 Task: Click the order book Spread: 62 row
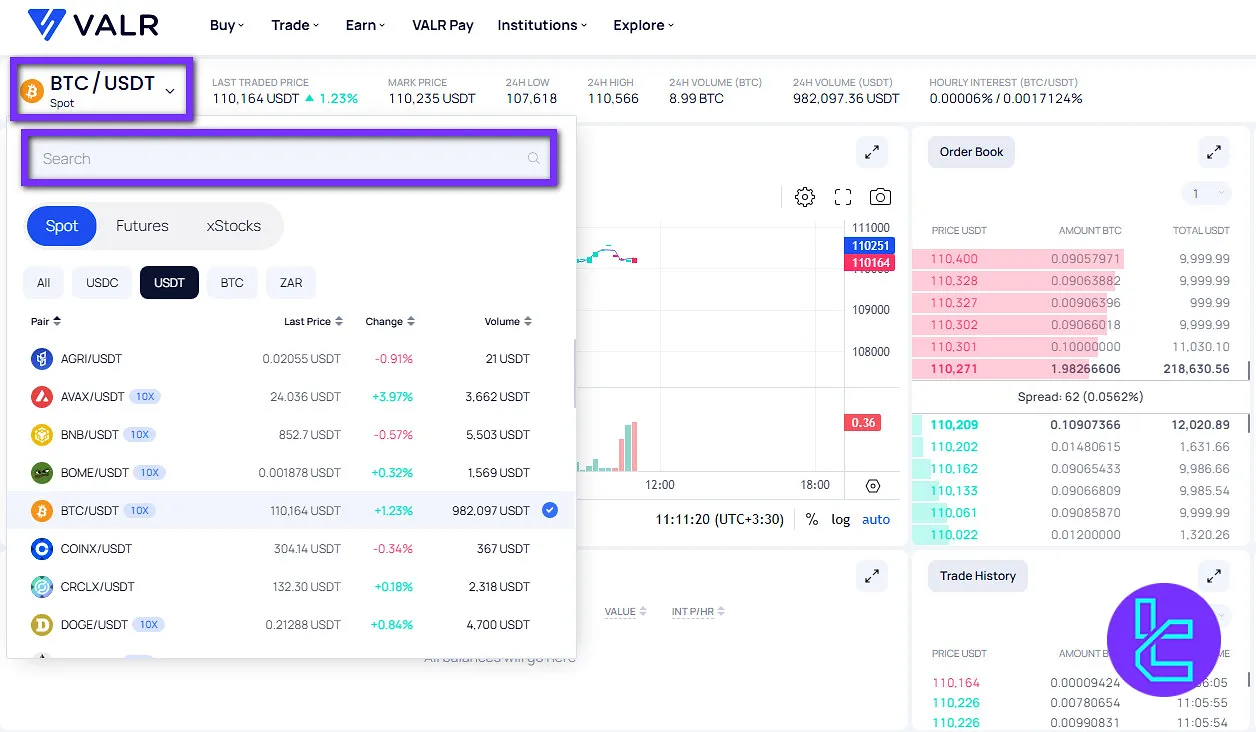pyautogui.click(x=1080, y=397)
